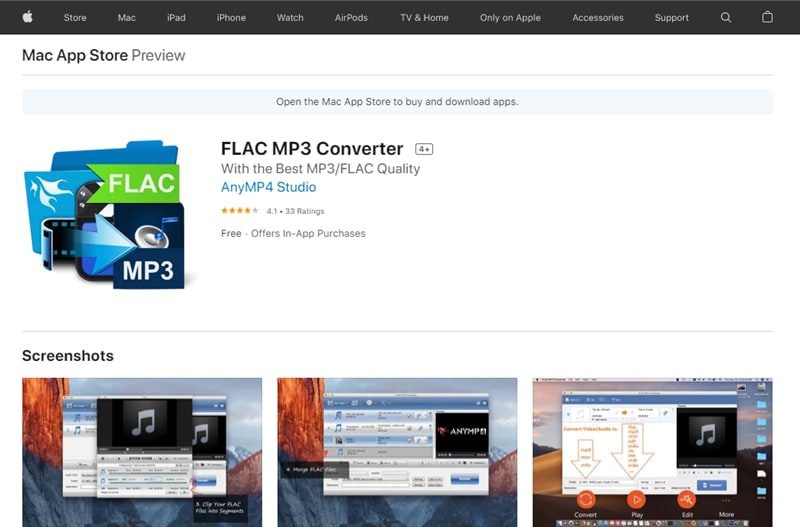Click the '4.1 • 33 Ratings' text
800x527 pixels.
pos(295,211)
